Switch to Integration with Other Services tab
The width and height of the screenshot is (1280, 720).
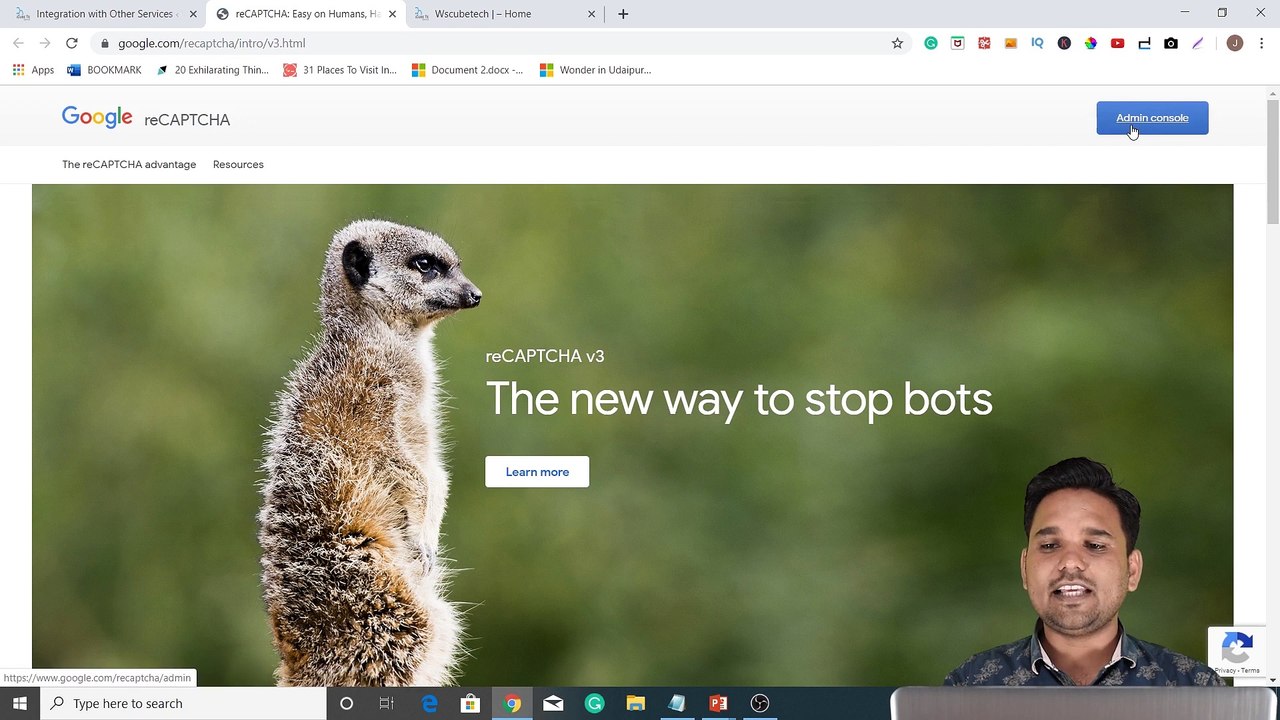(104, 14)
